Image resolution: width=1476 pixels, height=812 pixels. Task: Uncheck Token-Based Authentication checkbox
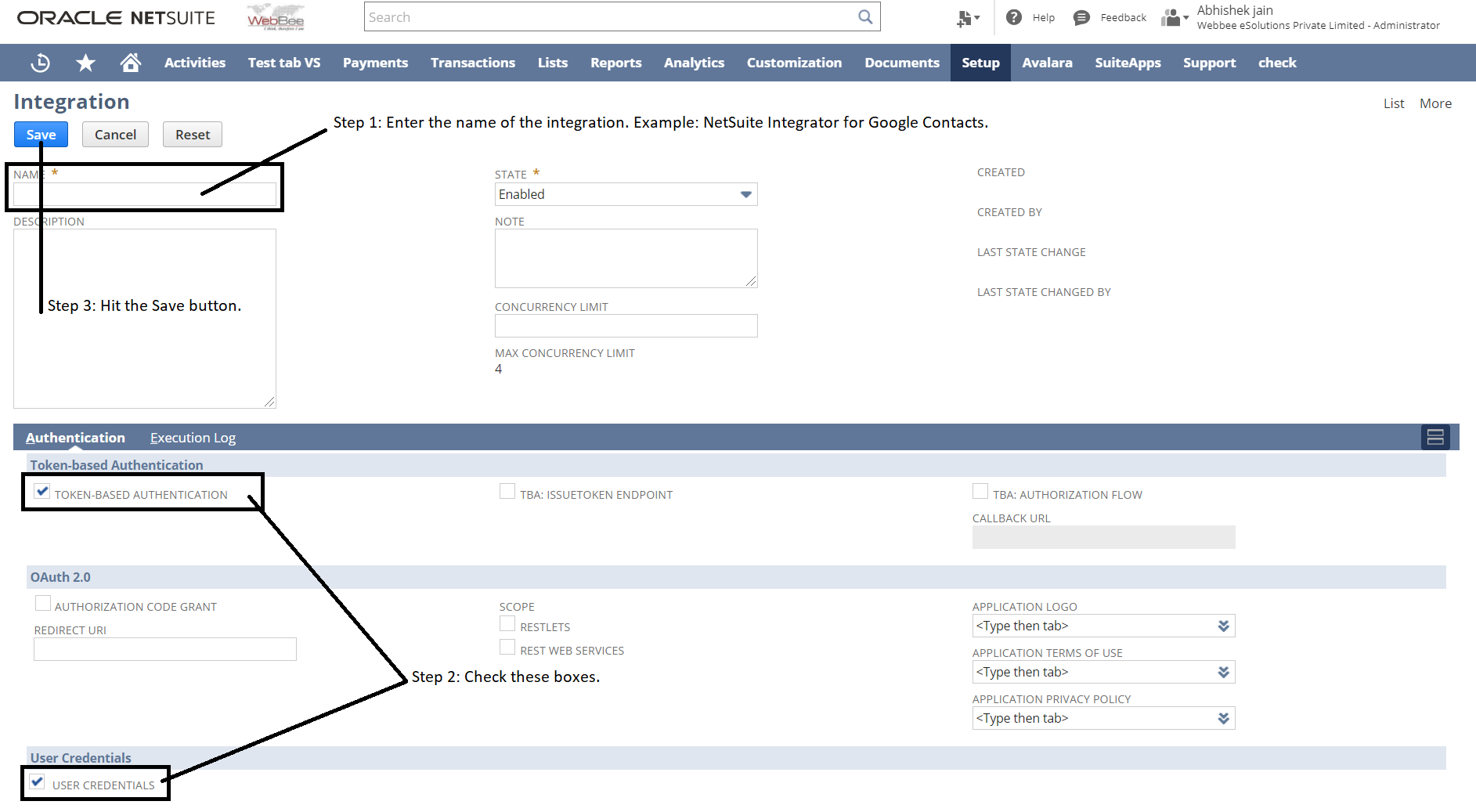tap(43, 492)
